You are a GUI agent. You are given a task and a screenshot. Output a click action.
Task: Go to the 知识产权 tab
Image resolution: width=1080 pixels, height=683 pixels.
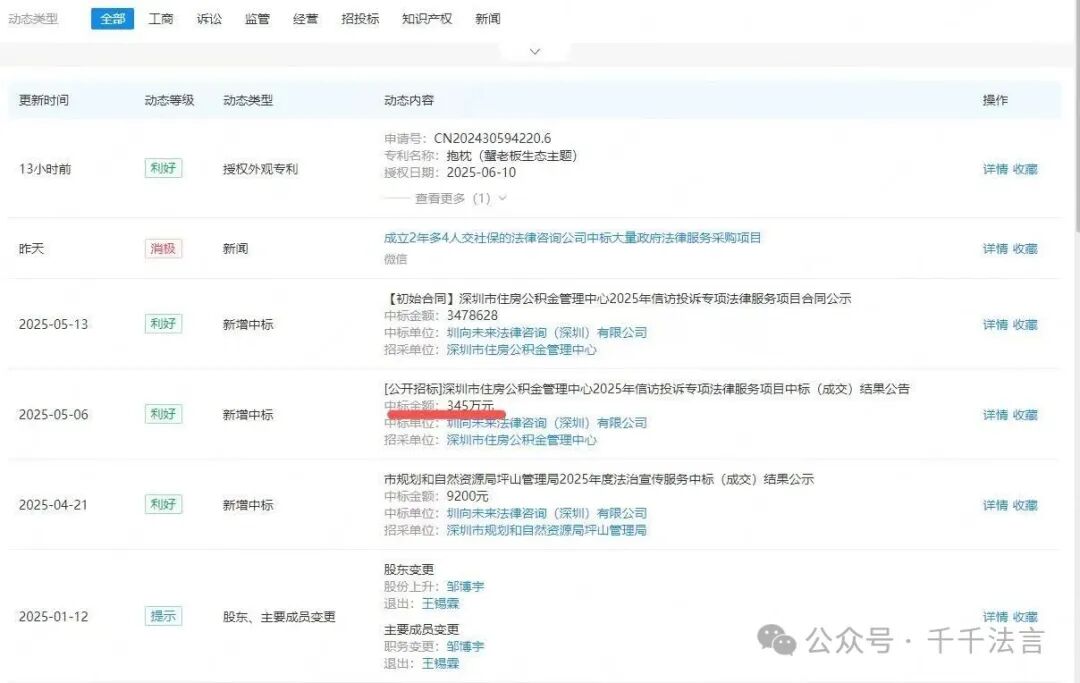point(427,19)
